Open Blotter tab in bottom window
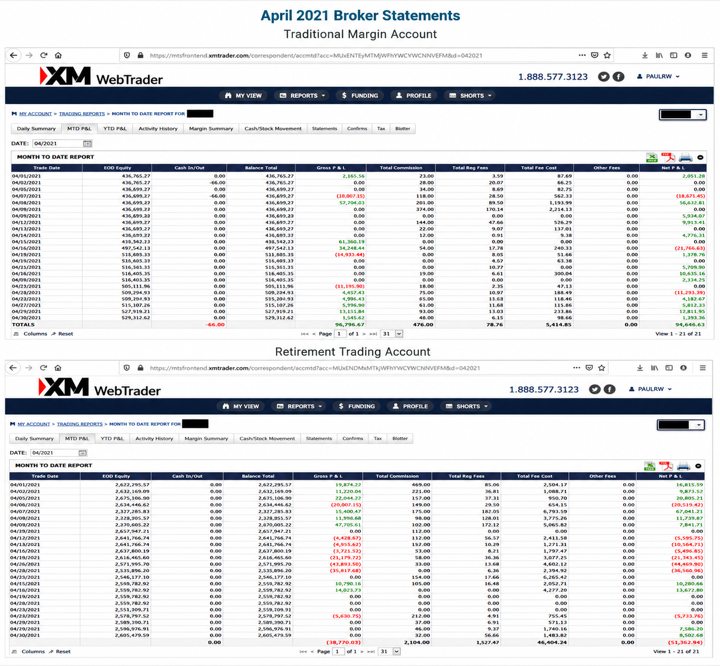 tap(400, 439)
